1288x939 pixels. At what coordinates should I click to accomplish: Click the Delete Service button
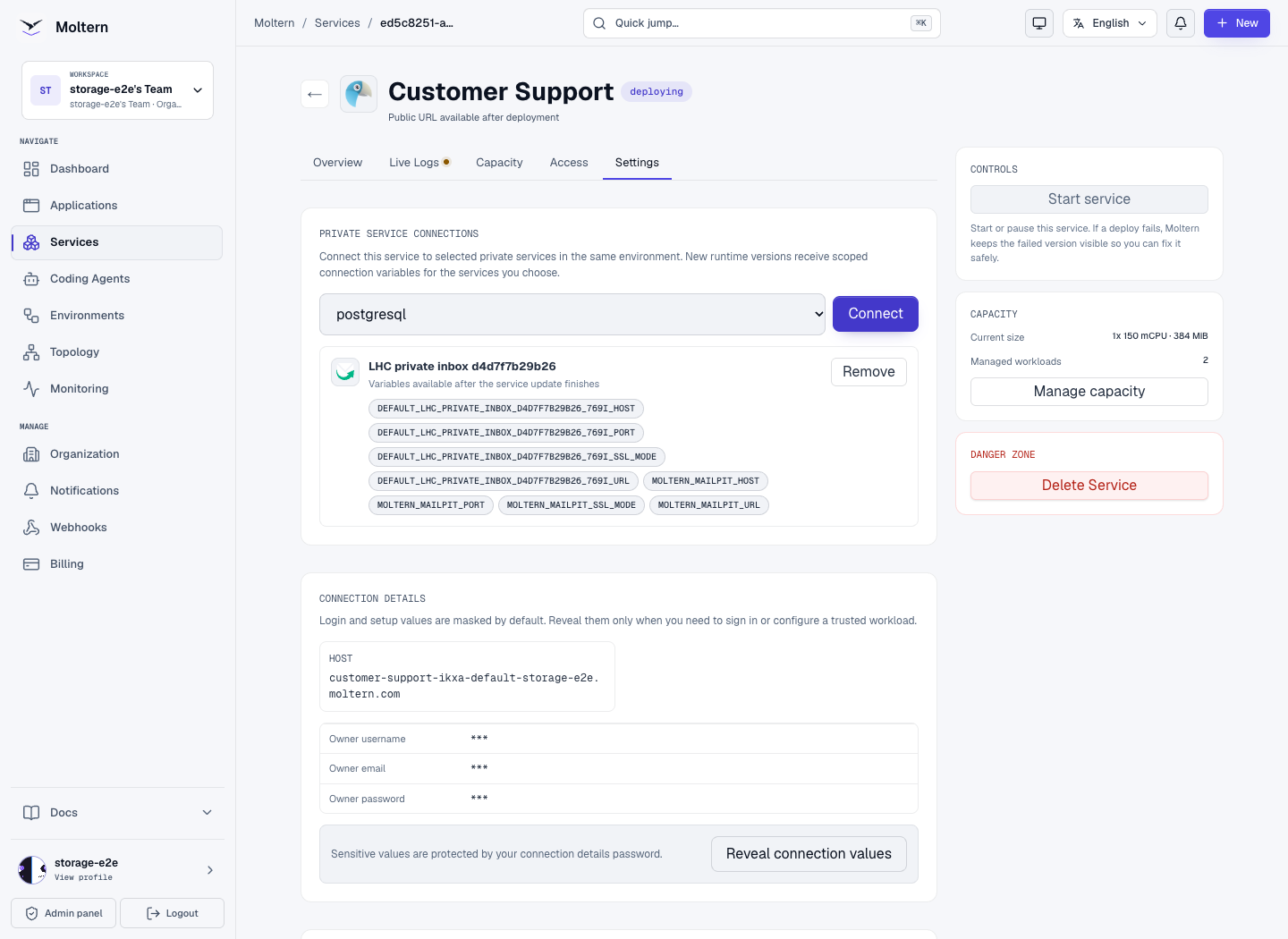[1089, 486]
